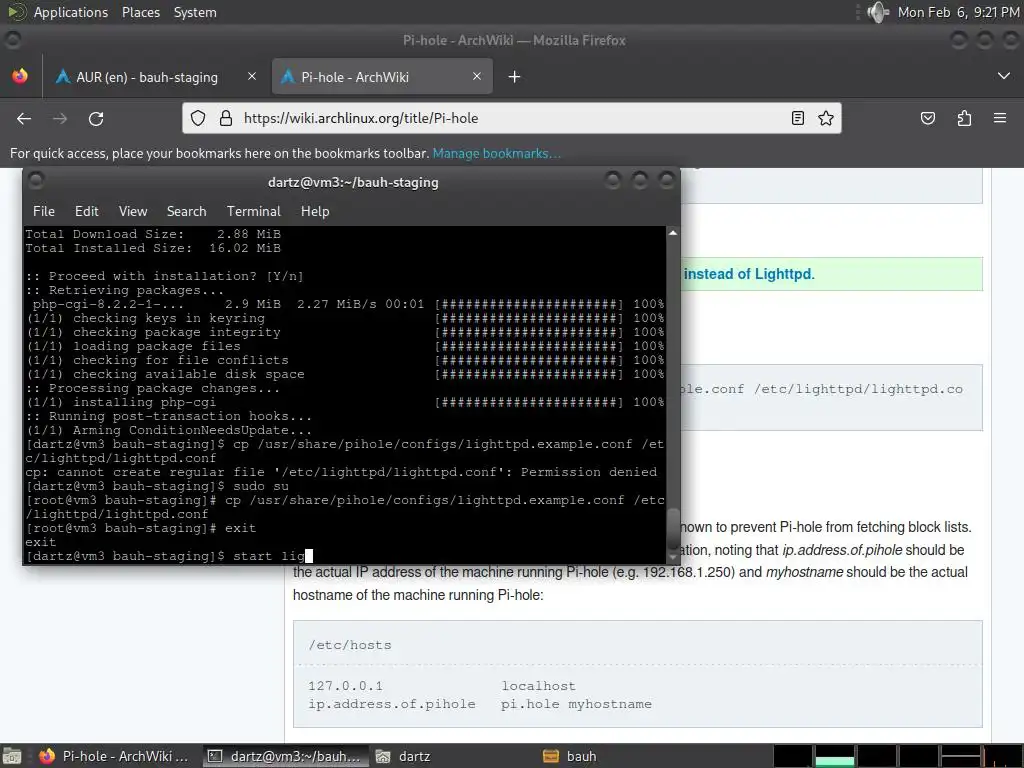Switch to dartz@vm3 terminal taskbar entry
1024x768 pixels.
(x=283, y=756)
